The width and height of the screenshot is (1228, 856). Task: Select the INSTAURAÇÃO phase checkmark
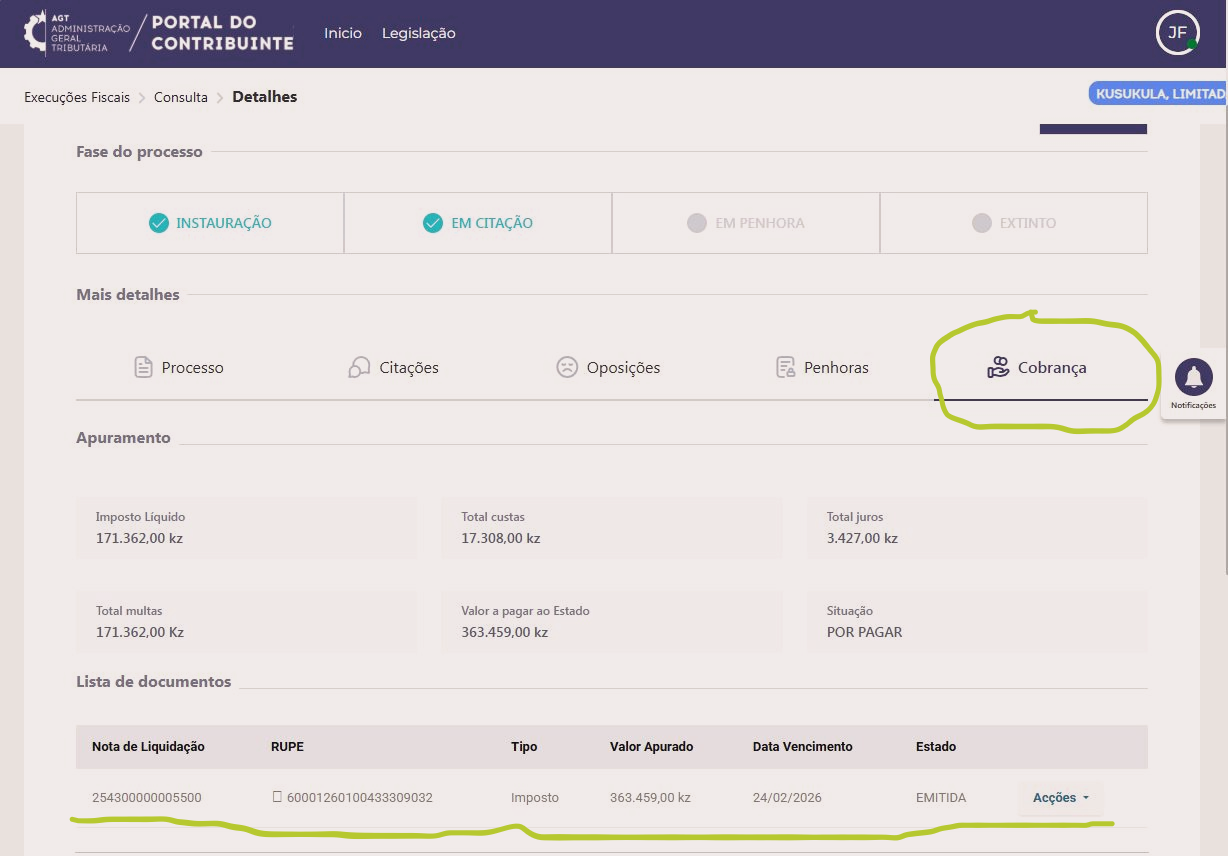pos(158,223)
